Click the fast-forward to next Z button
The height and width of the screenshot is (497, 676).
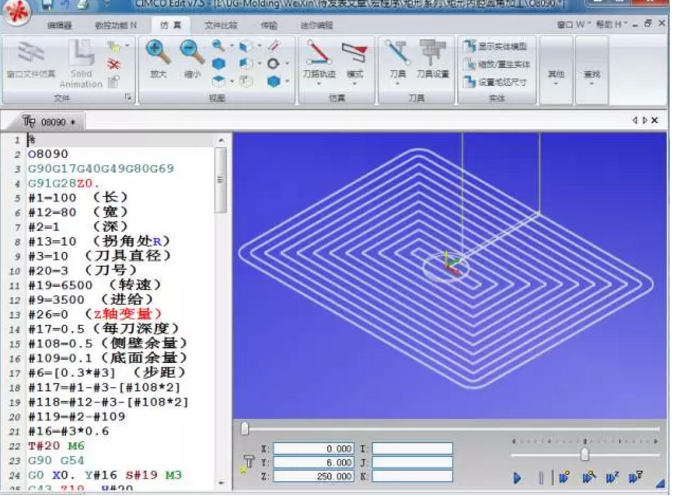[x=612, y=477]
